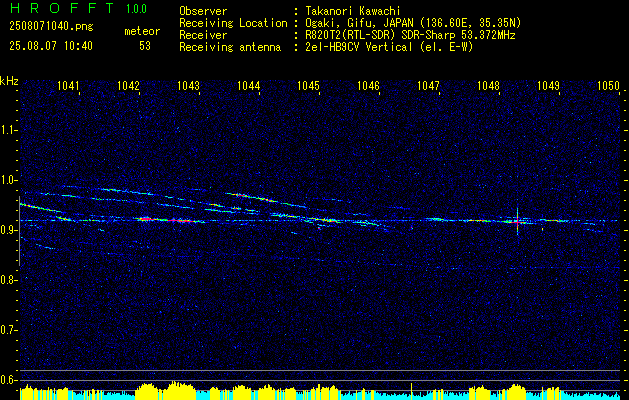Click frequency axis label 0.8
This screenshot has width=629, height=400.
(9, 280)
